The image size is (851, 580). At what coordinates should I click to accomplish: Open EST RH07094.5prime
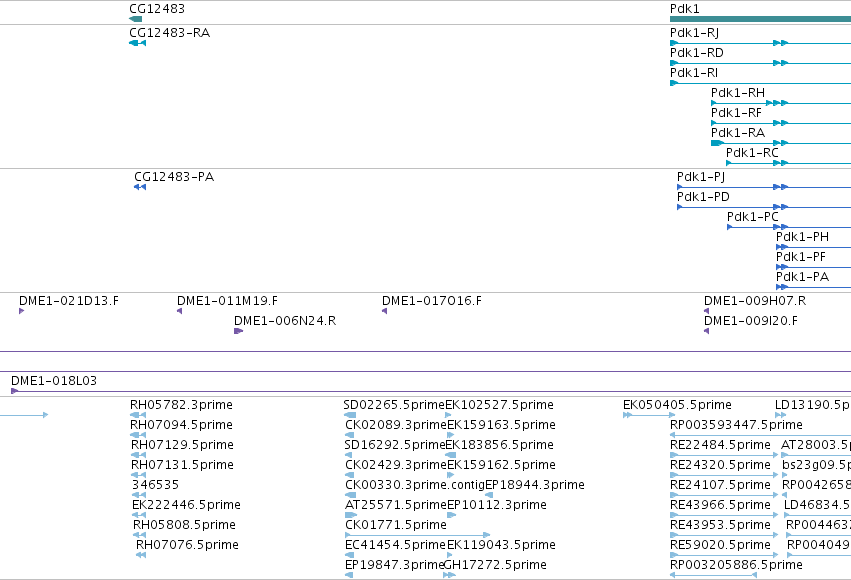pyautogui.click(x=181, y=425)
